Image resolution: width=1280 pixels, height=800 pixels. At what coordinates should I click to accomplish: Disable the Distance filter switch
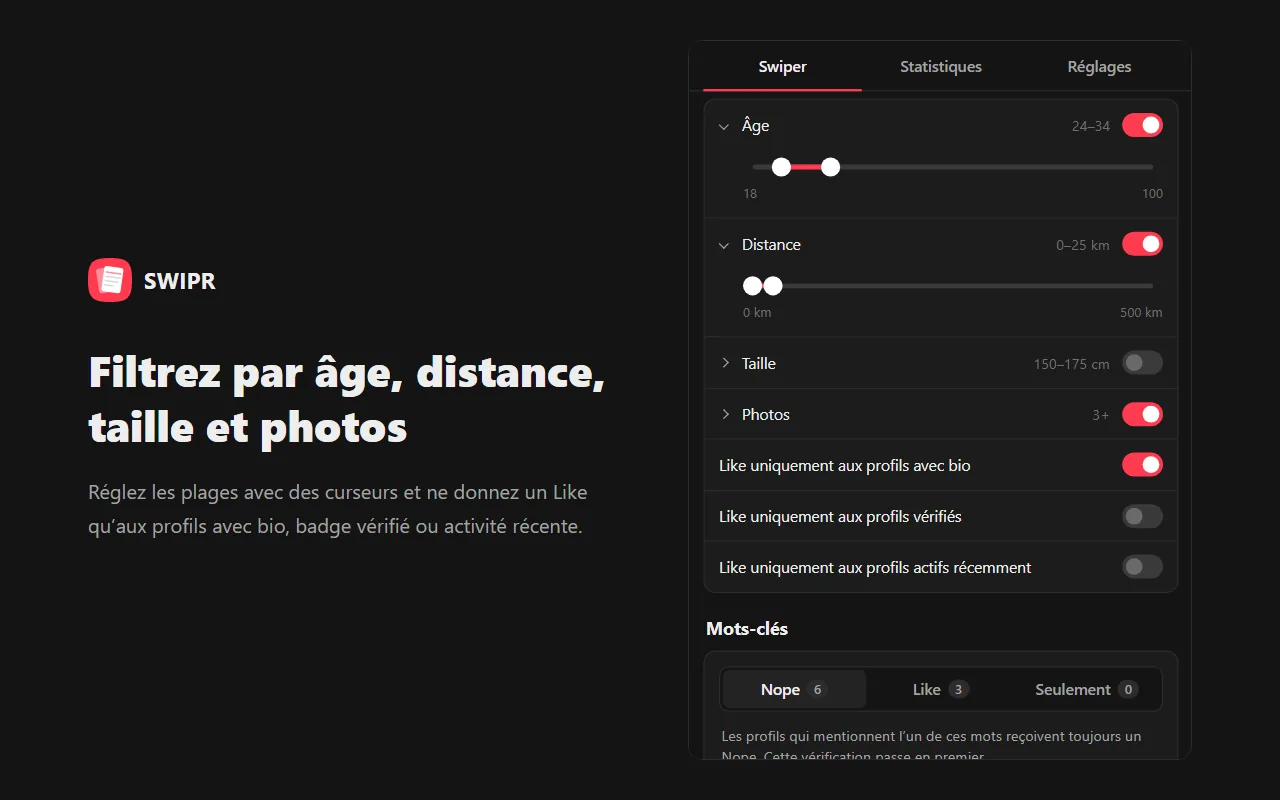(1142, 244)
